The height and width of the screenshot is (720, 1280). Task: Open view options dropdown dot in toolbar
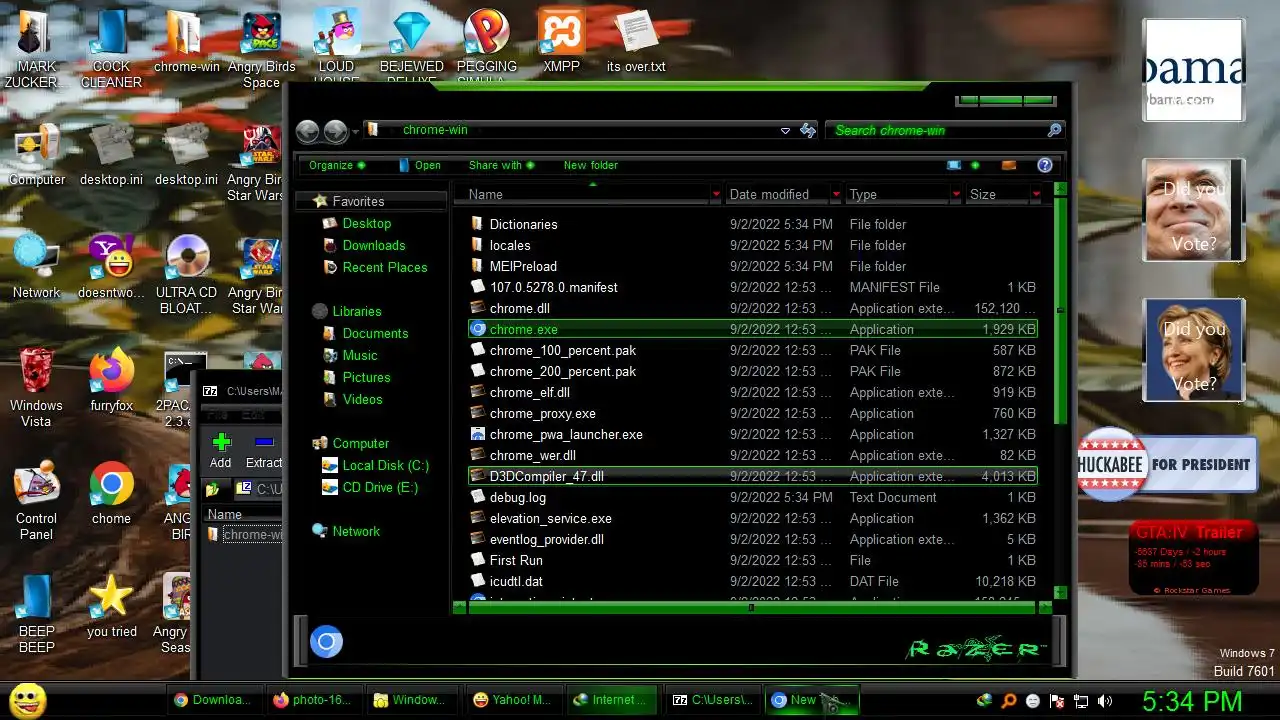[x=975, y=165]
